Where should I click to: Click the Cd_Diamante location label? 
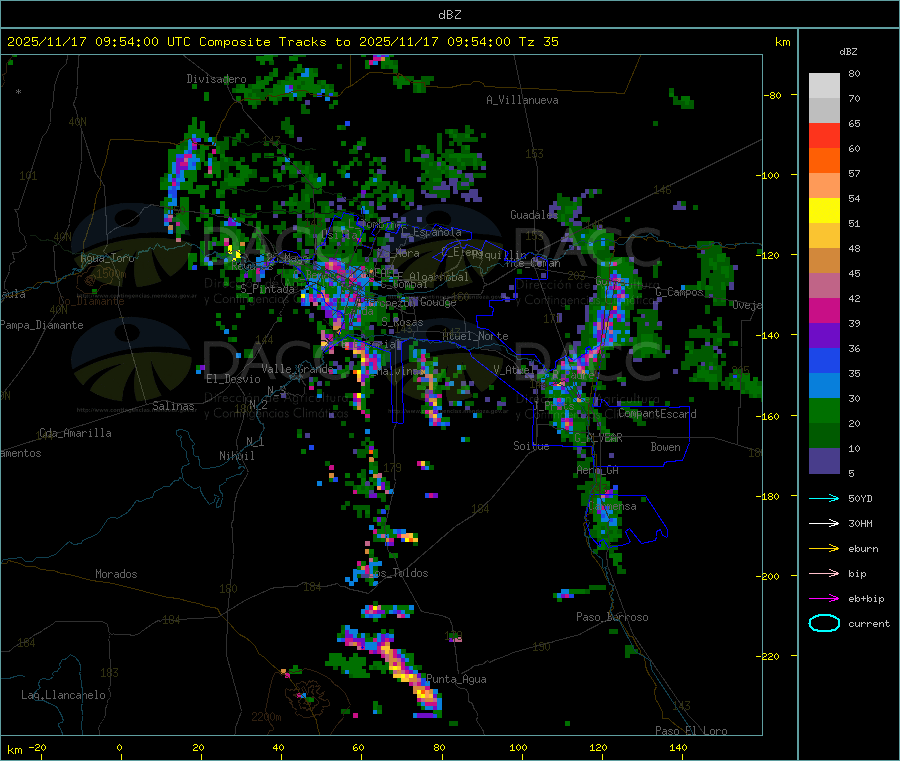click(91, 301)
